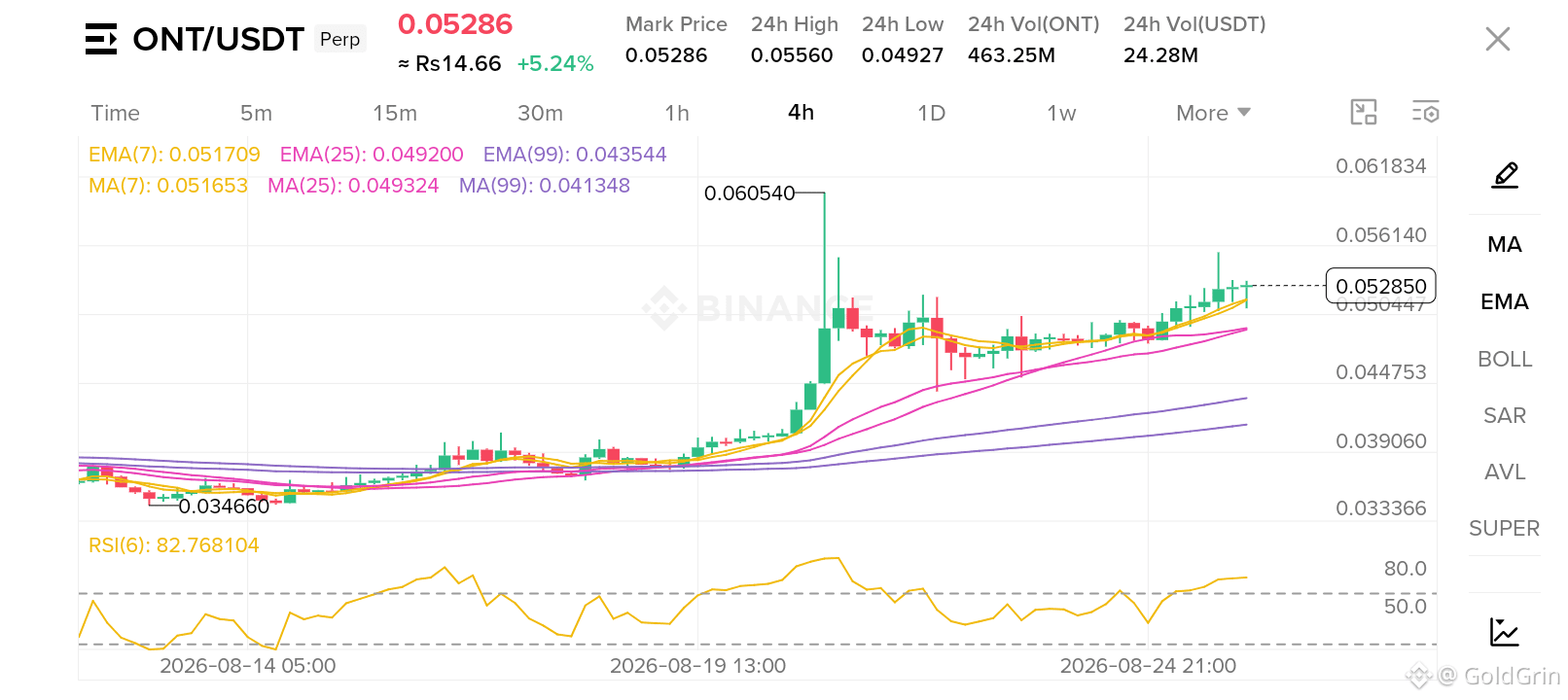Click the EMA(25): 0.049200 legend
The width and height of the screenshot is (1568, 700).
[x=372, y=155]
